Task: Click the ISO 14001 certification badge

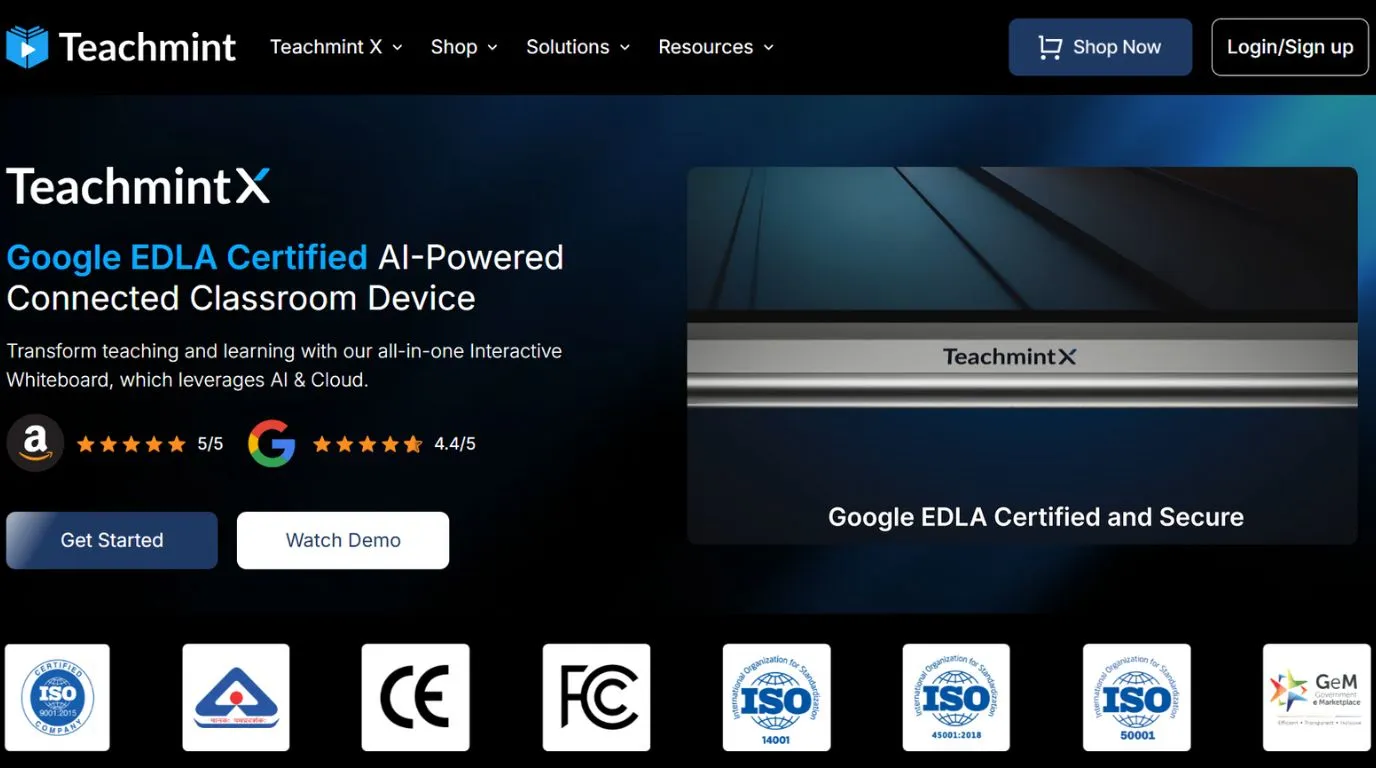Action: tap(776, 697)
